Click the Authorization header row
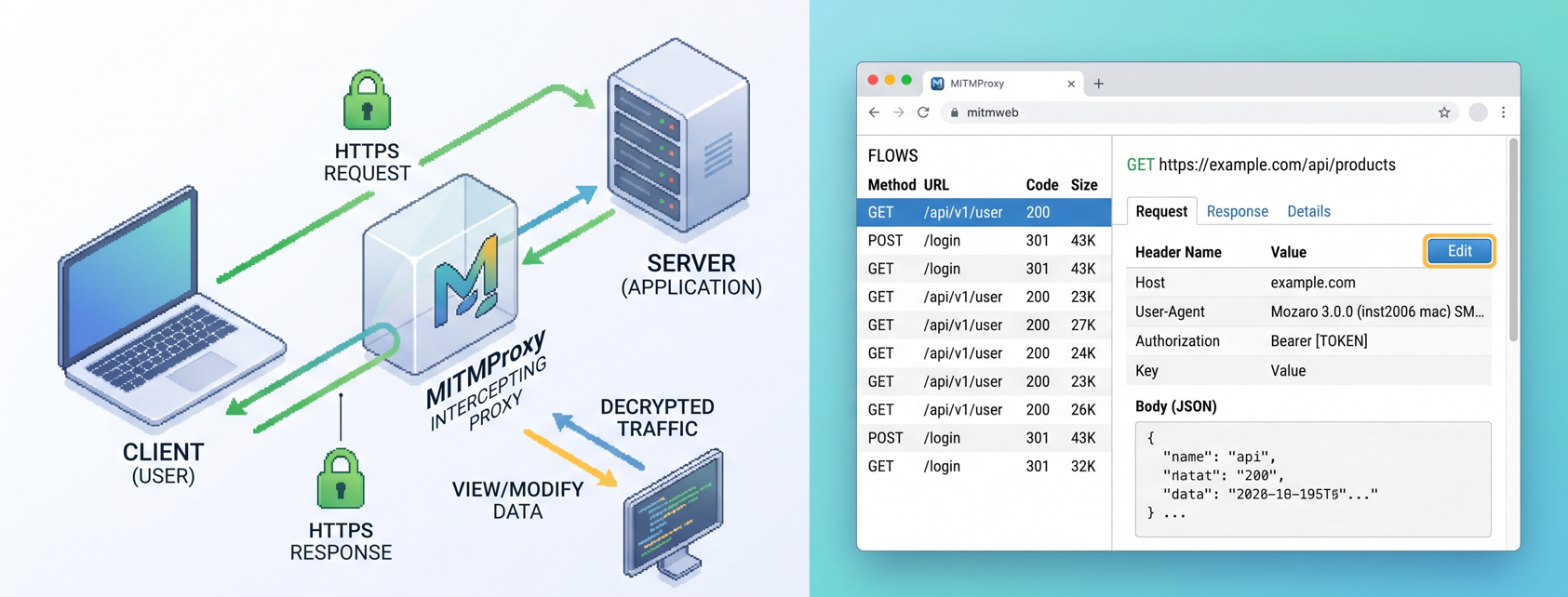The height and width of the screenshot is (597, 1568). point(1312,341)
